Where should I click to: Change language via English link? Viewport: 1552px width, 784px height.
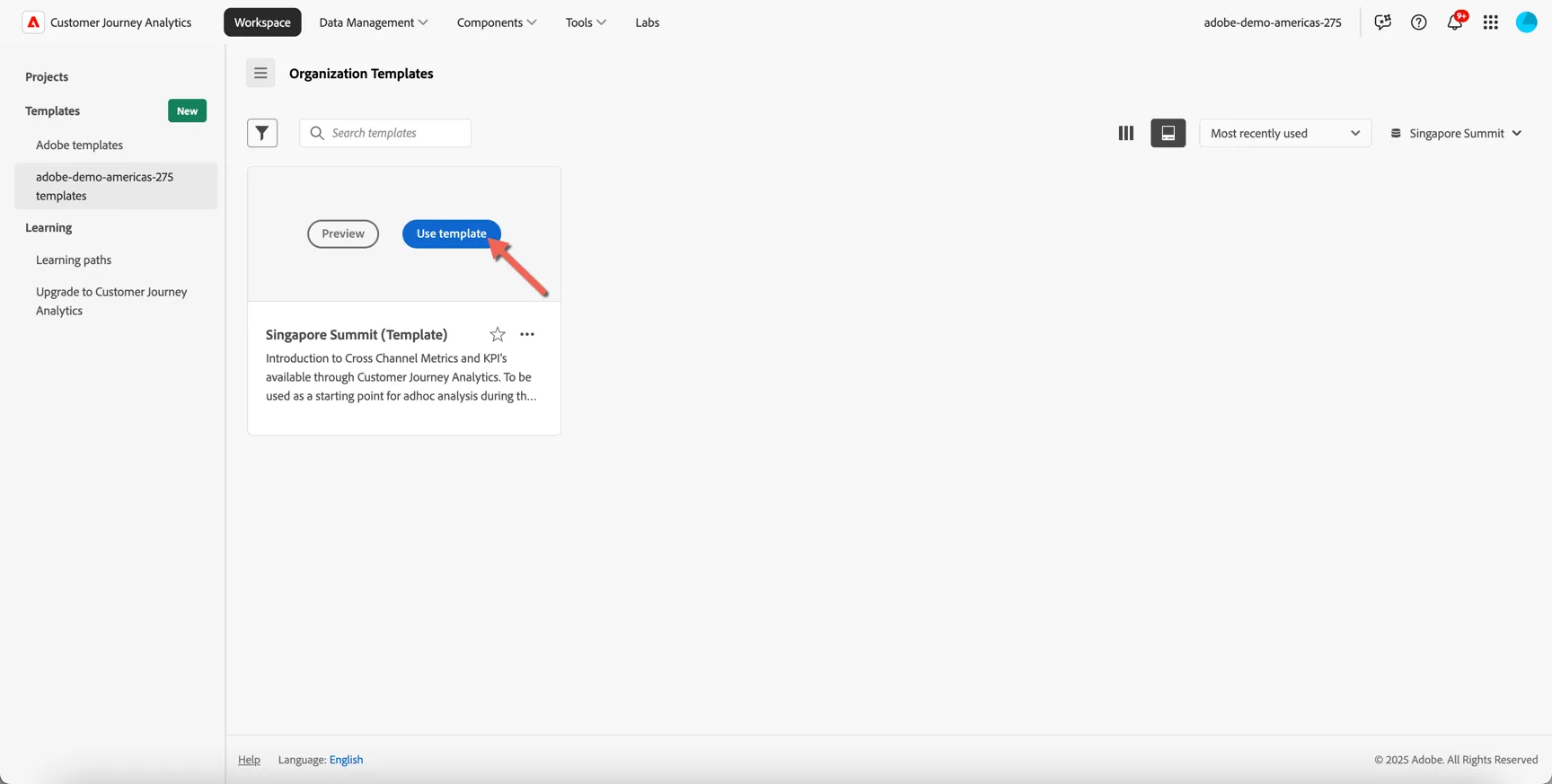point(346,760)
